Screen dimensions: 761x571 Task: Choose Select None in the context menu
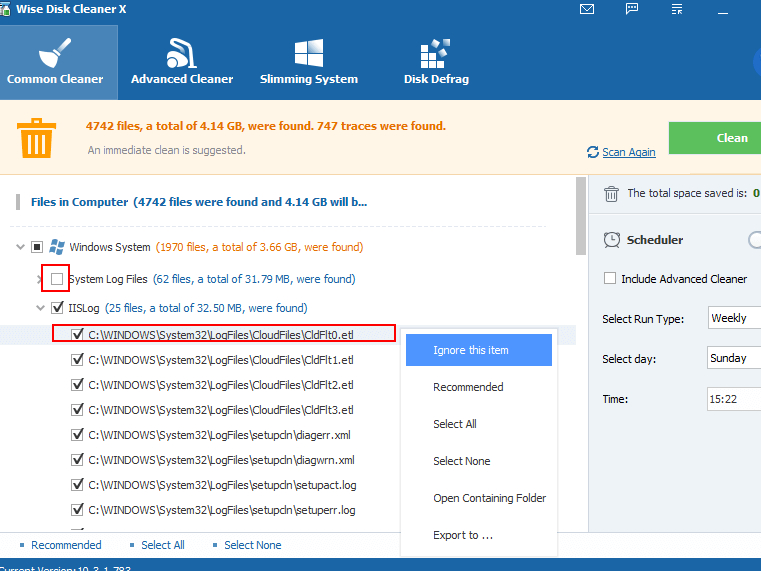(x=479, y=461)
